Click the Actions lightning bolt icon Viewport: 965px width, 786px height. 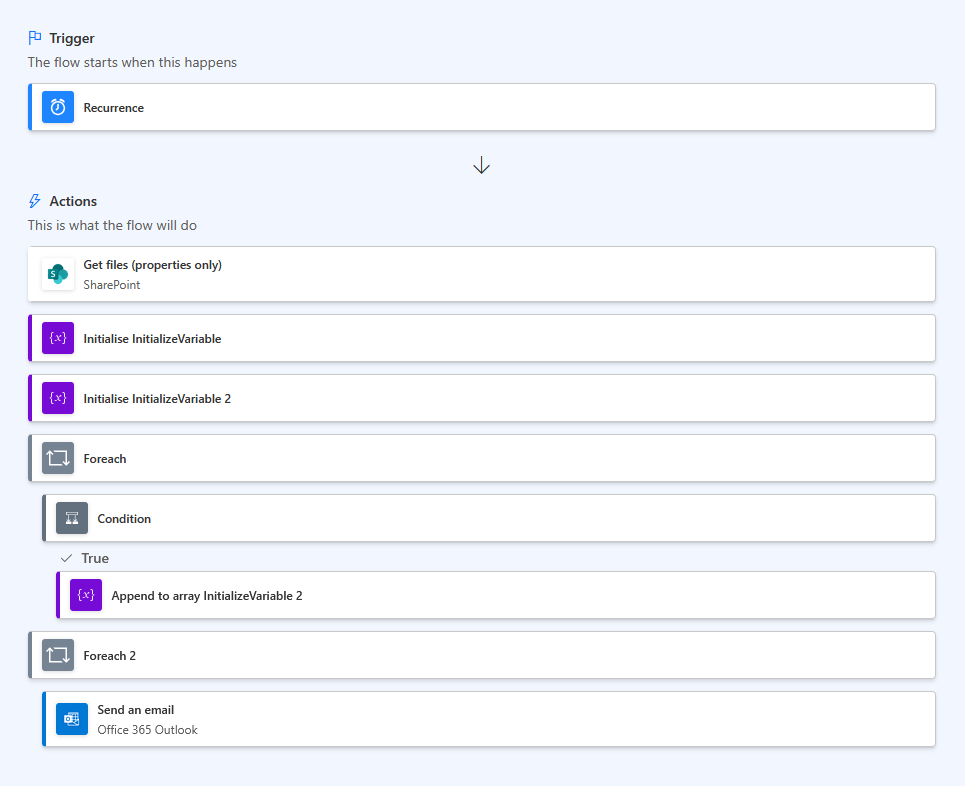click(x=35, y=201)
